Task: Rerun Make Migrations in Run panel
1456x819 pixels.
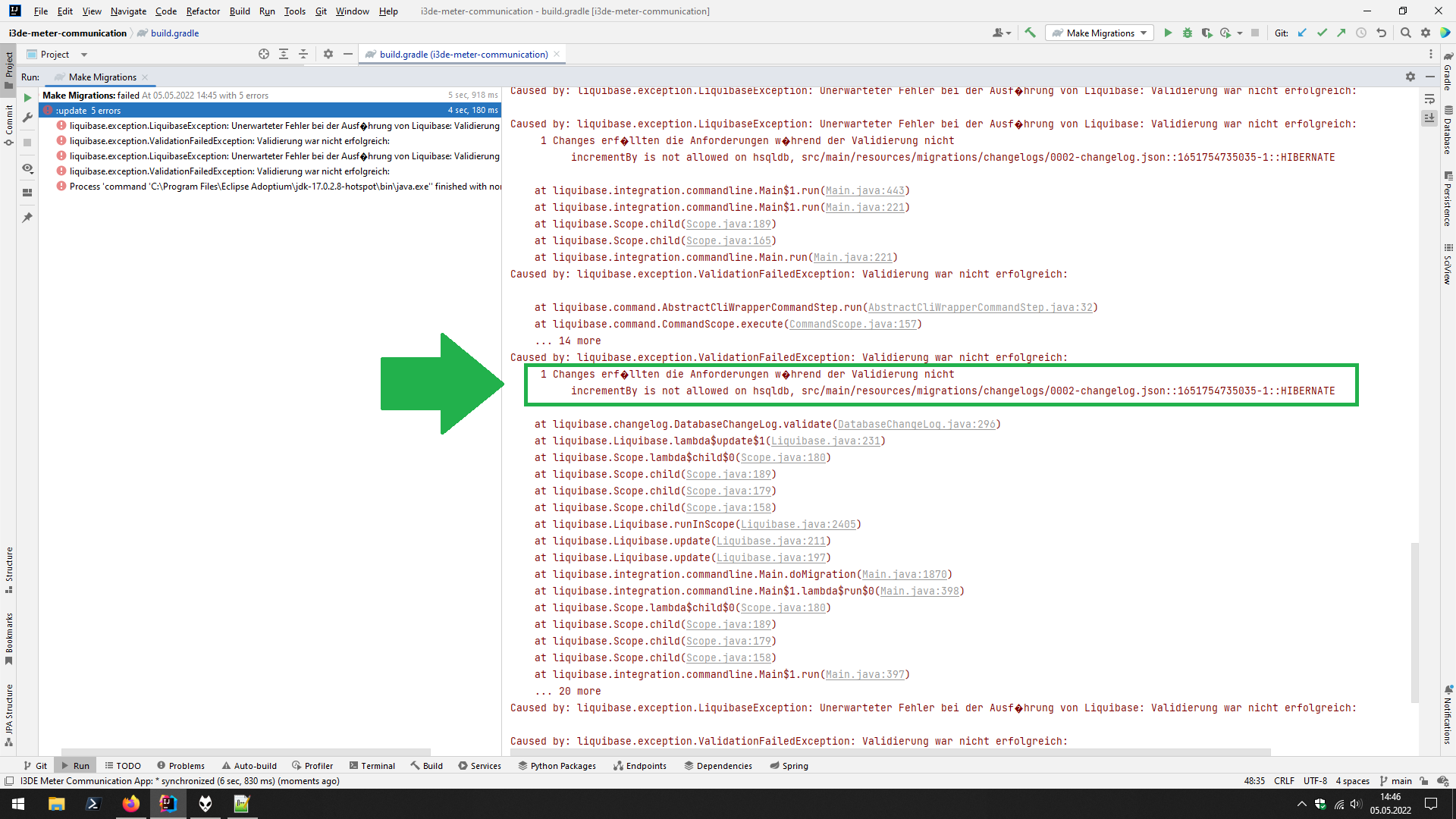Action: coord(27,98)
